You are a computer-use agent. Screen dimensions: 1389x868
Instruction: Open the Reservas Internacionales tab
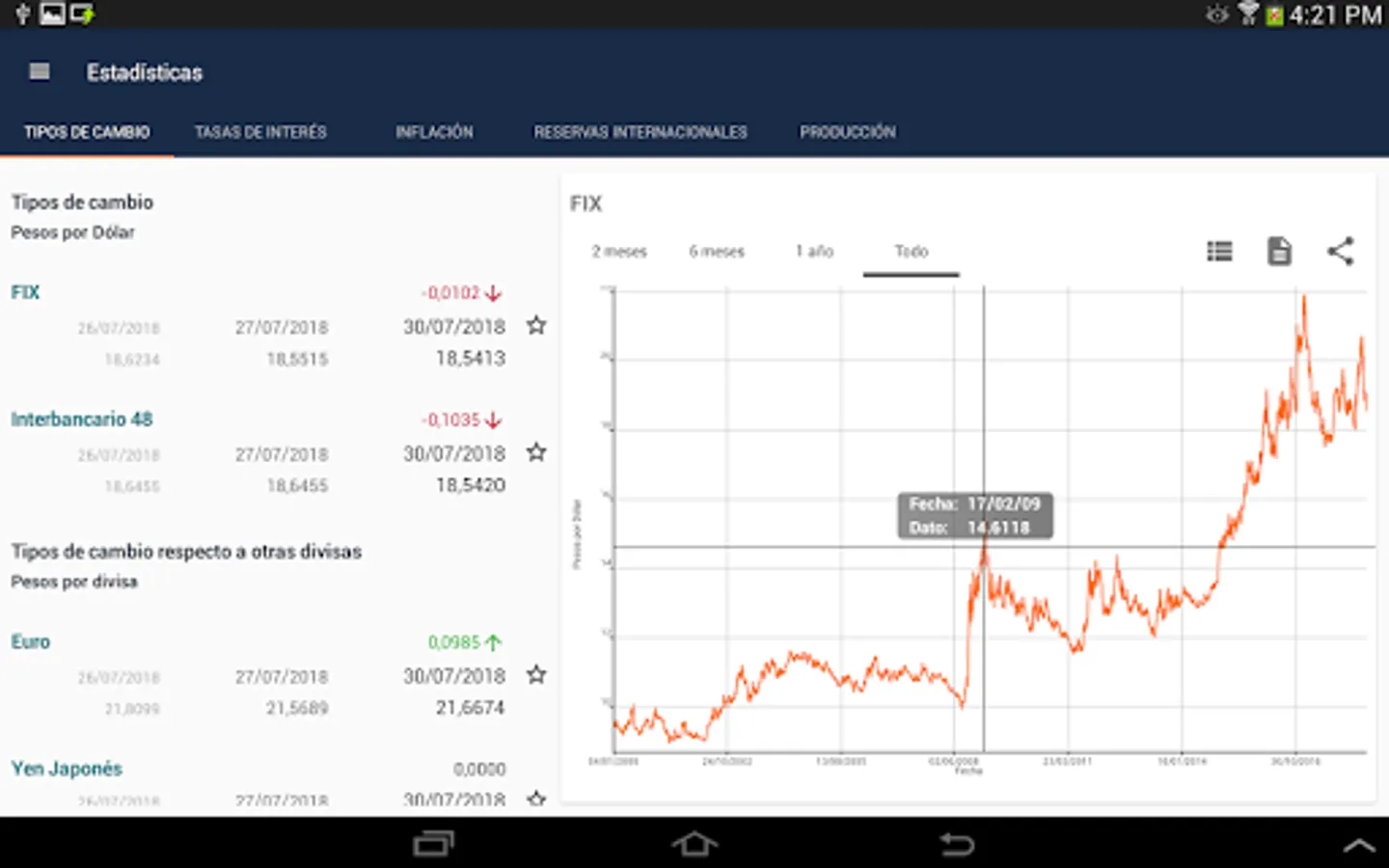click(640, 132)
